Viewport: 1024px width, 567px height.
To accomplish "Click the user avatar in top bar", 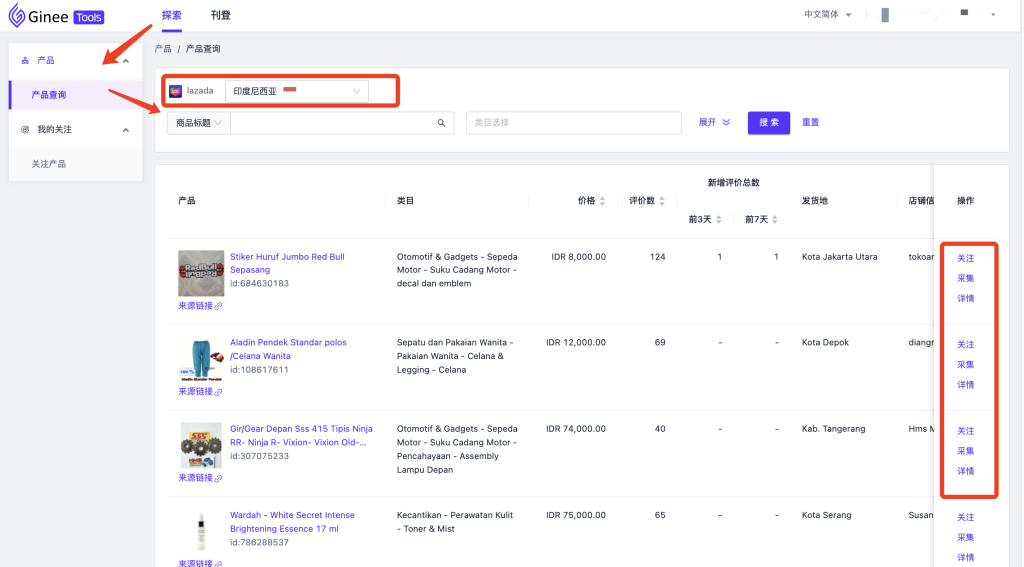I will point(885,15).
